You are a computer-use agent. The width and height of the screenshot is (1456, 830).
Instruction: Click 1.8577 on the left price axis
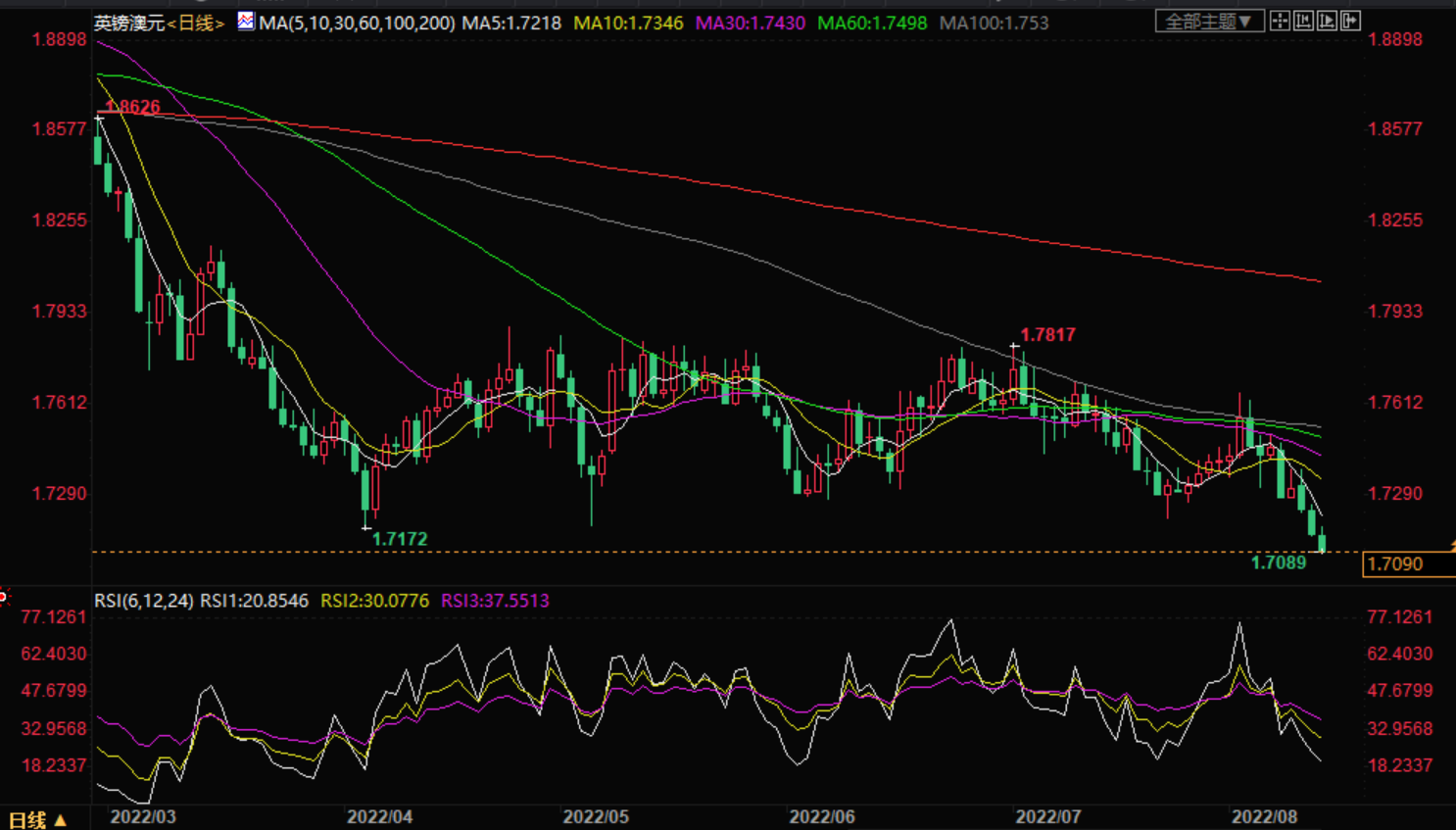(60, 128)
